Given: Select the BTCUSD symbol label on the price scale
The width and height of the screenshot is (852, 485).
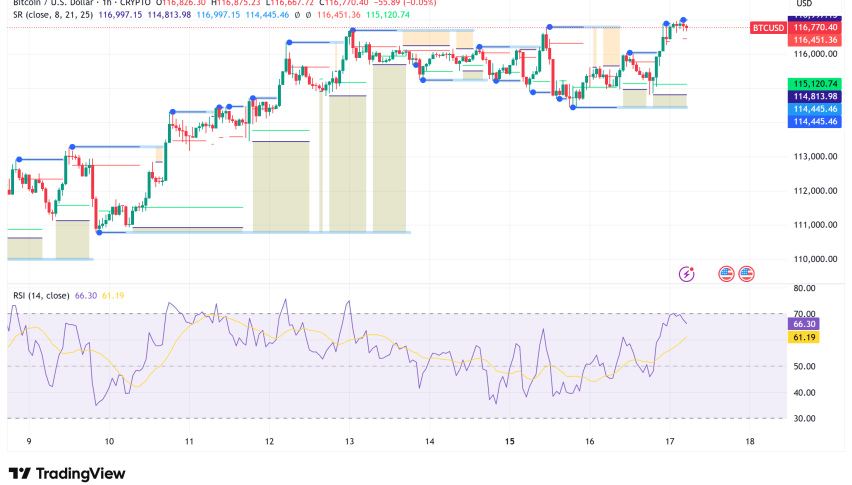Looking at the screenshot, I should [768, 28].
